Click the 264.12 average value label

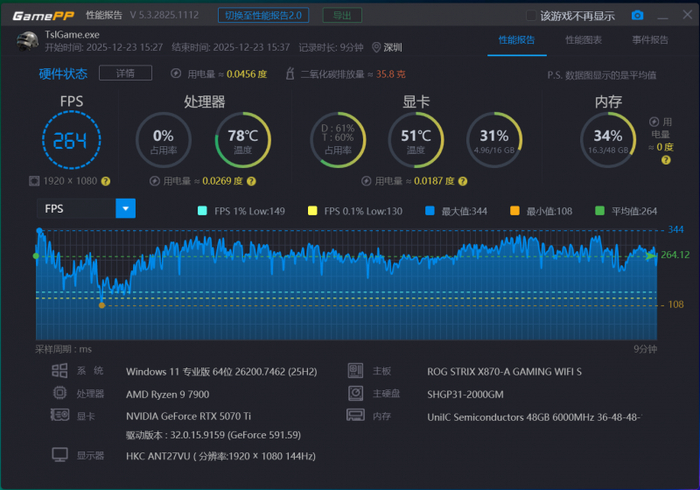[675, 255]
